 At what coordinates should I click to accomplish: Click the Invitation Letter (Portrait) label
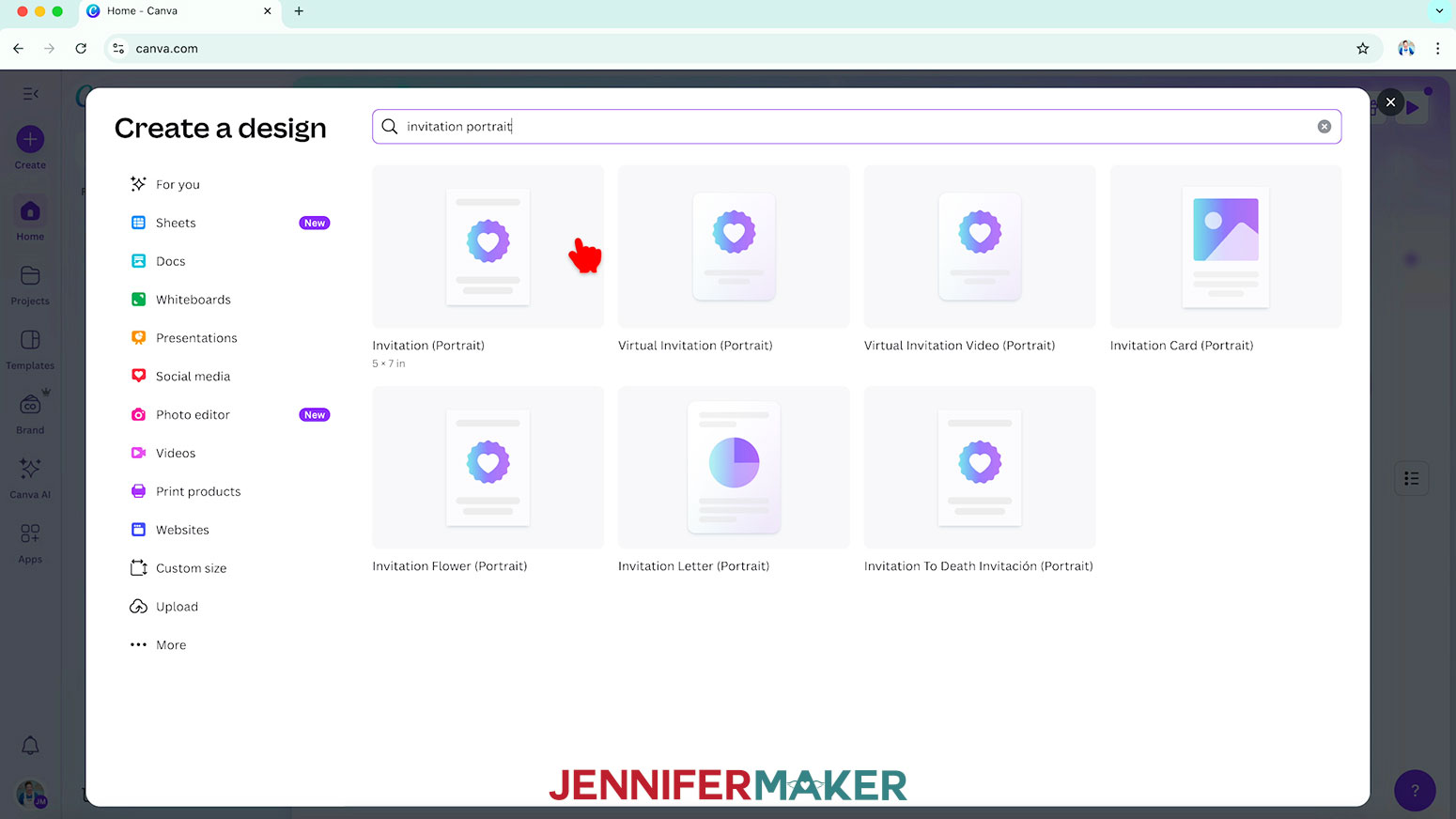pos(693,566)
